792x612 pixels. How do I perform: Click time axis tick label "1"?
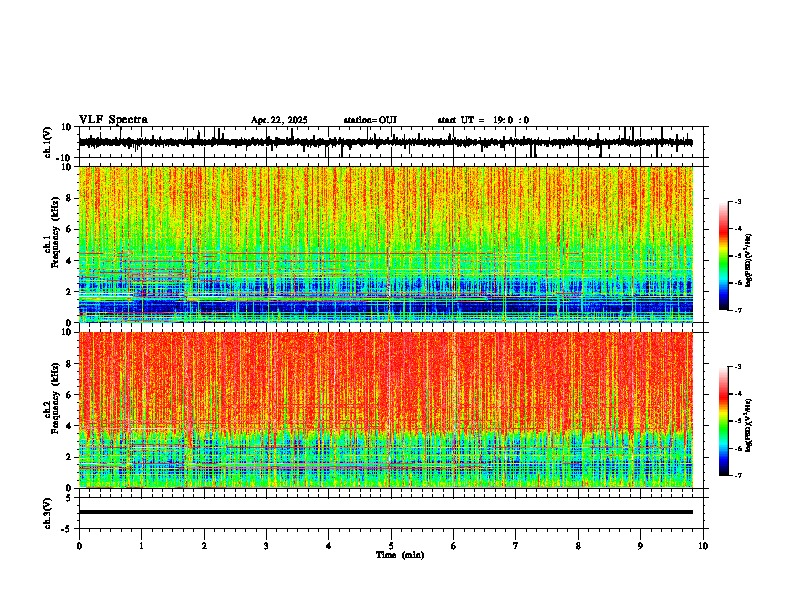141,546
